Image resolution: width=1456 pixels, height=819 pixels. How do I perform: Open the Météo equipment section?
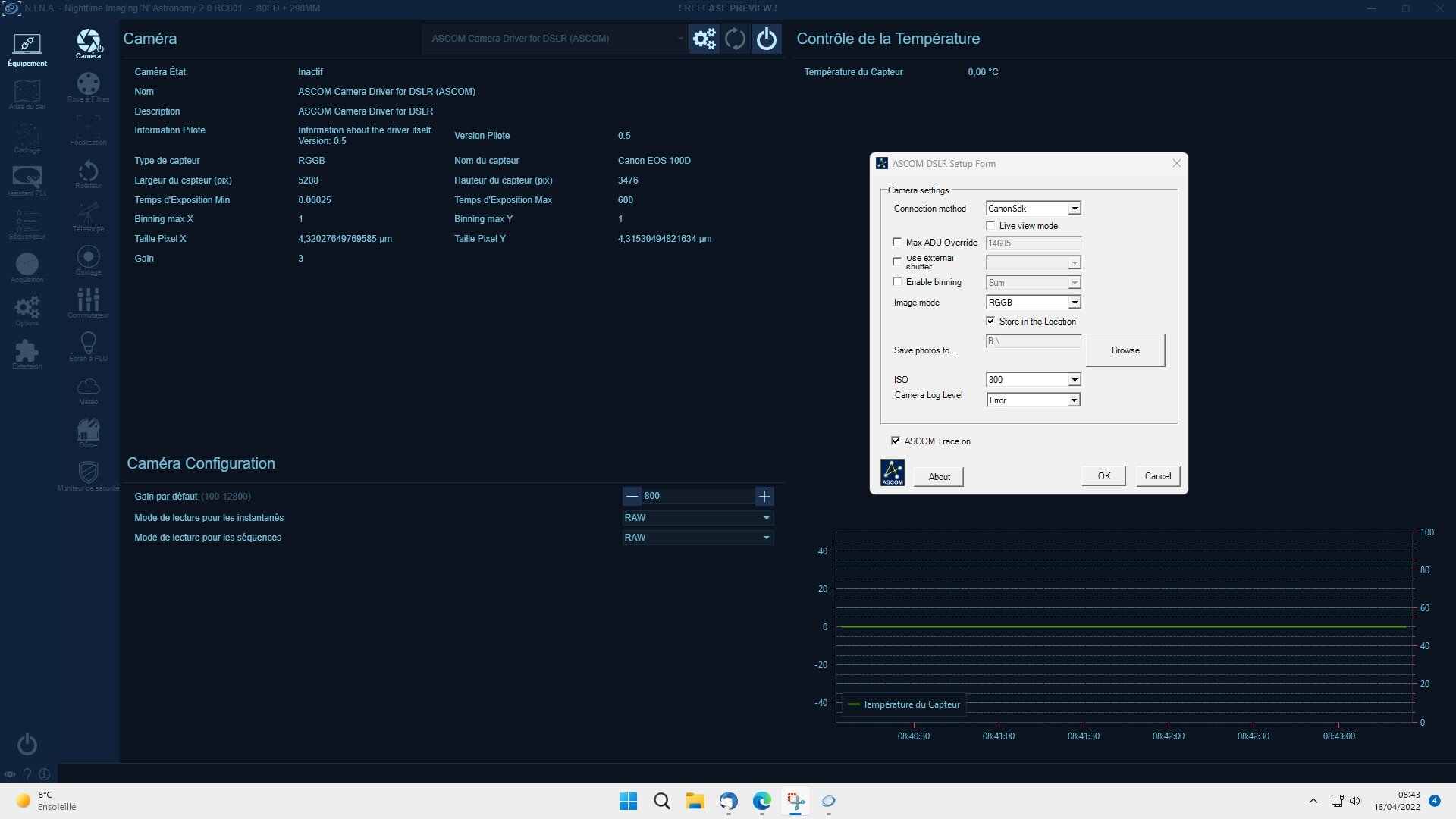pyautogui.click(x=88, y=390)
